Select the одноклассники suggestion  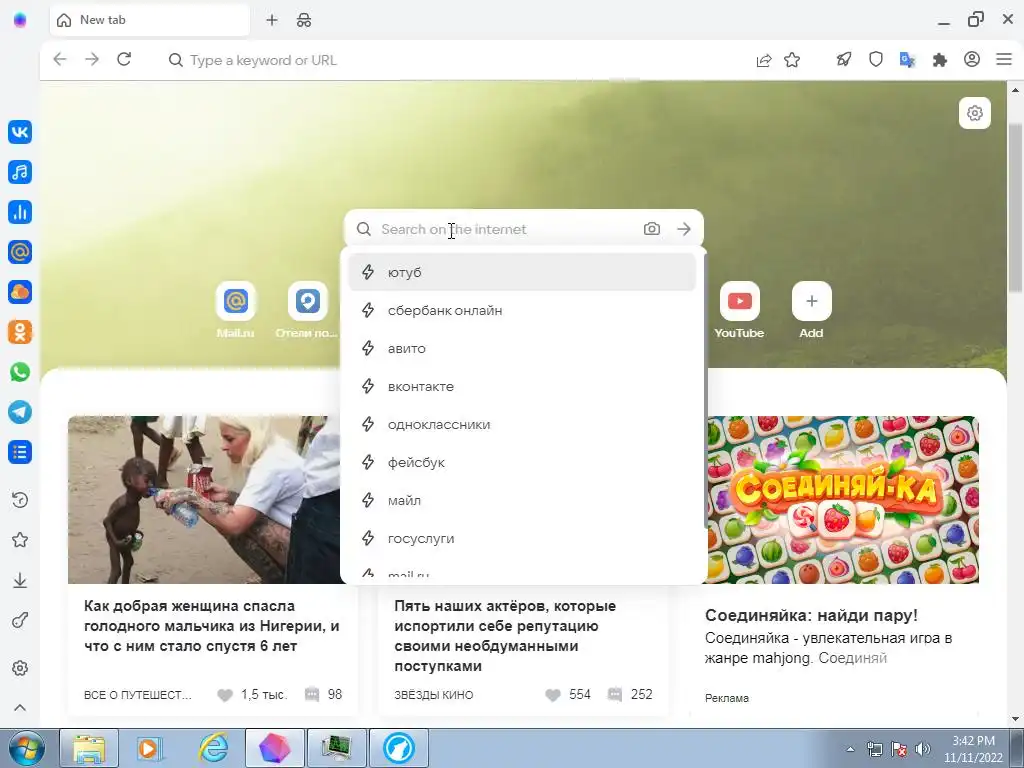(522, 424)
